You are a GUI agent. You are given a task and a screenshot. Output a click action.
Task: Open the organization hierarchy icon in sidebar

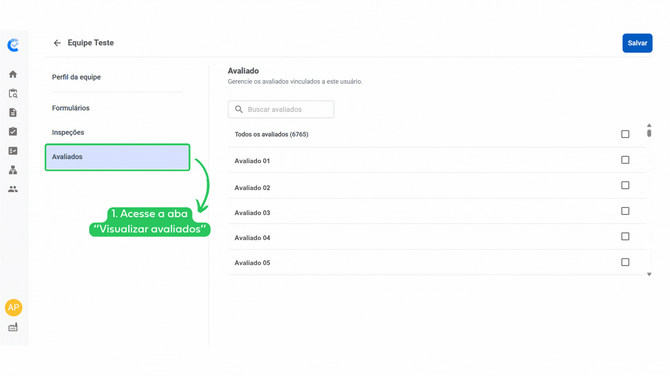click(13, 170)
